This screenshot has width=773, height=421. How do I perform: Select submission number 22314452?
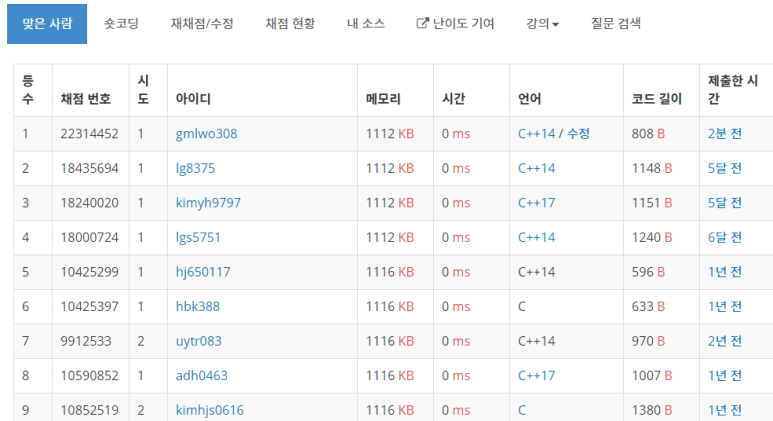tap(89, 134)
